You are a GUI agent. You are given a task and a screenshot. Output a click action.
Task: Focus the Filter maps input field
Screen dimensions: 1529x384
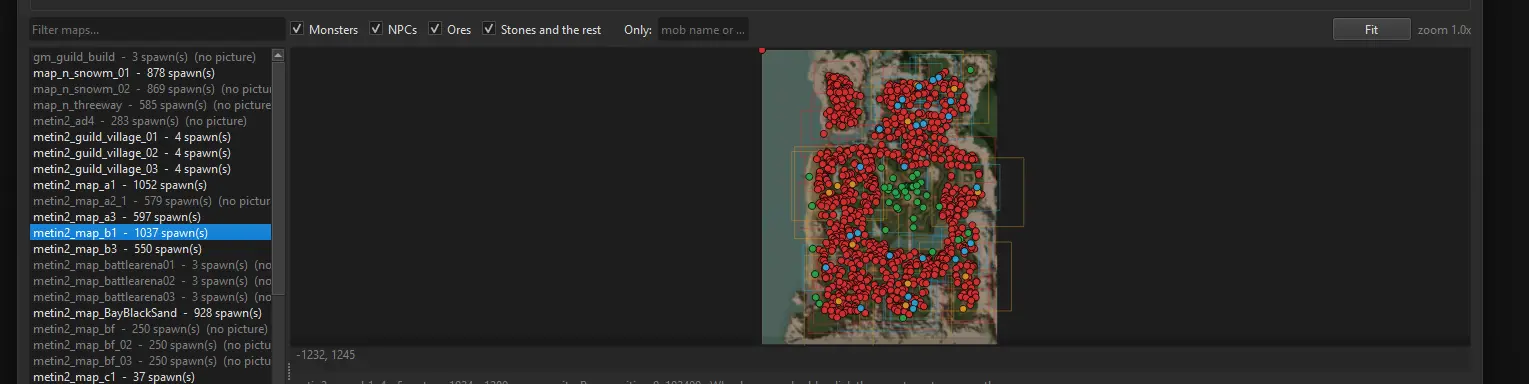tap(157, 30)
